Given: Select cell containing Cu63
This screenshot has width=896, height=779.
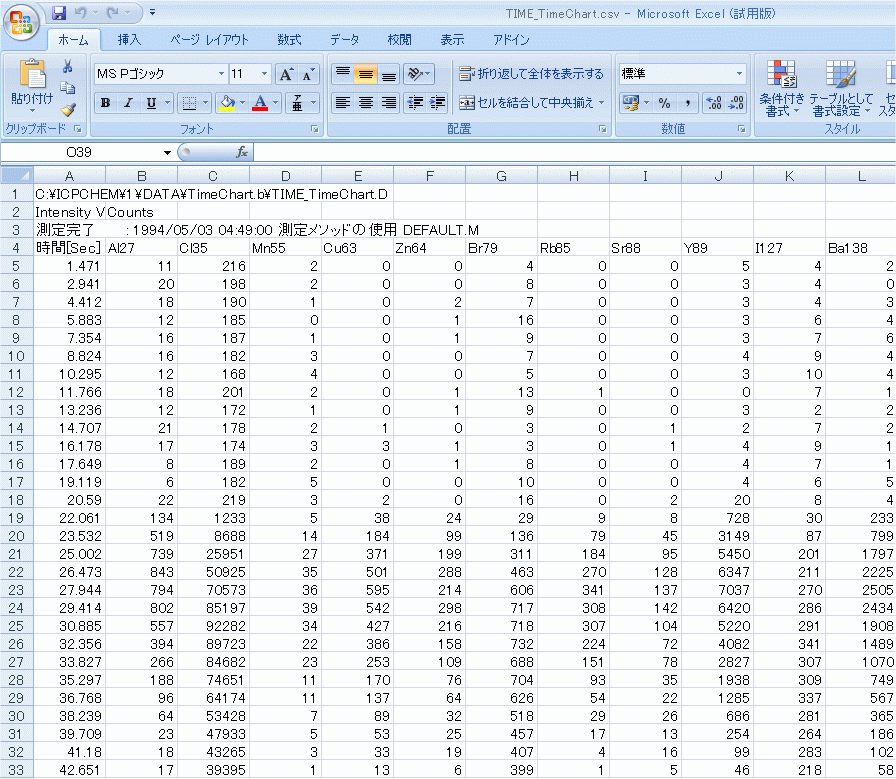Looking at the screenshot, I should (357, 248).
